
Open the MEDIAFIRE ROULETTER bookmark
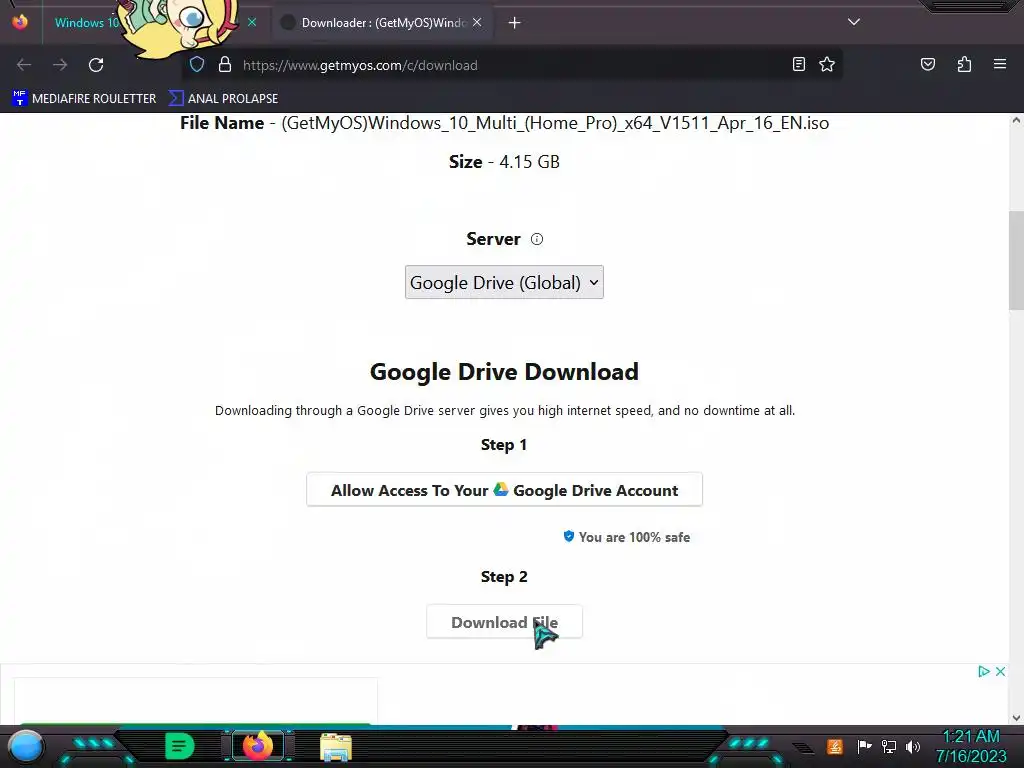(x=84, y=99)
